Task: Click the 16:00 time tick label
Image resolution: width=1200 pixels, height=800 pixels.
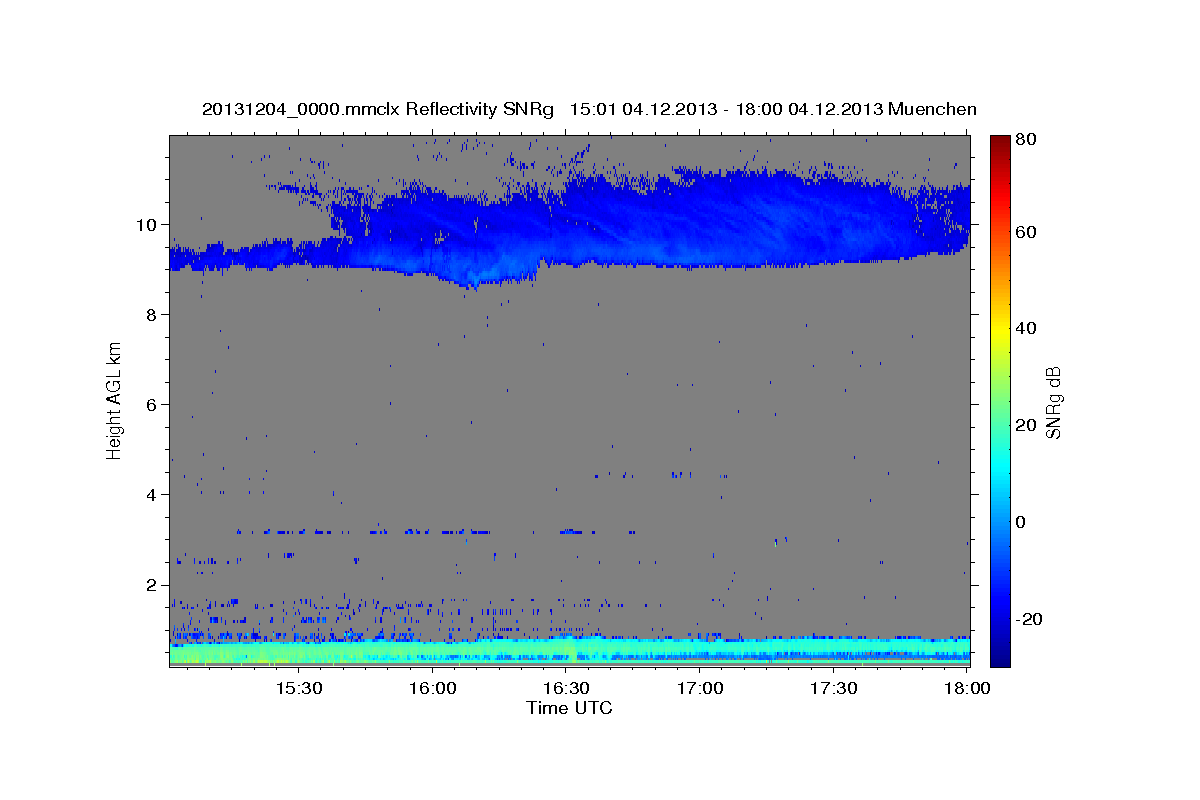Action: (x=432, y=689)
